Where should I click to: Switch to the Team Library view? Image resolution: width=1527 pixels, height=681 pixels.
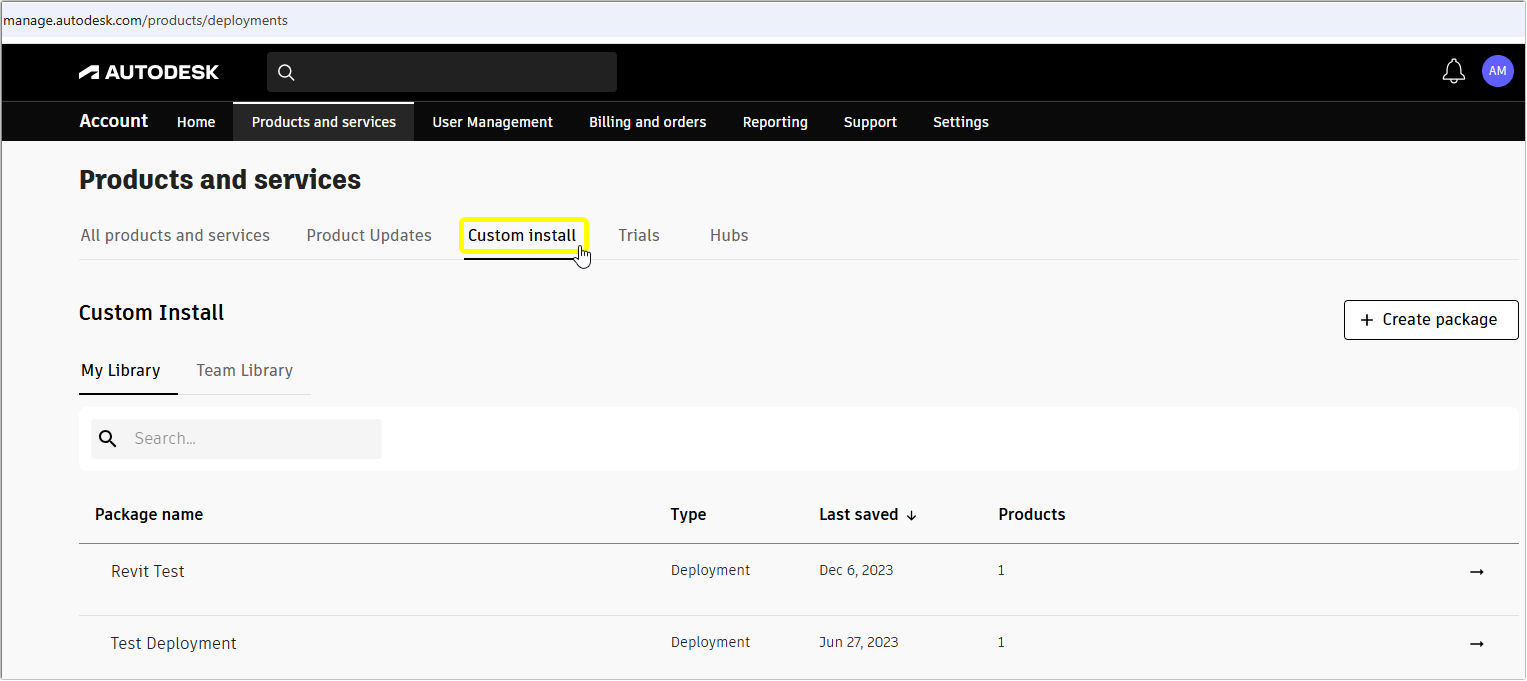click(244, 370)
